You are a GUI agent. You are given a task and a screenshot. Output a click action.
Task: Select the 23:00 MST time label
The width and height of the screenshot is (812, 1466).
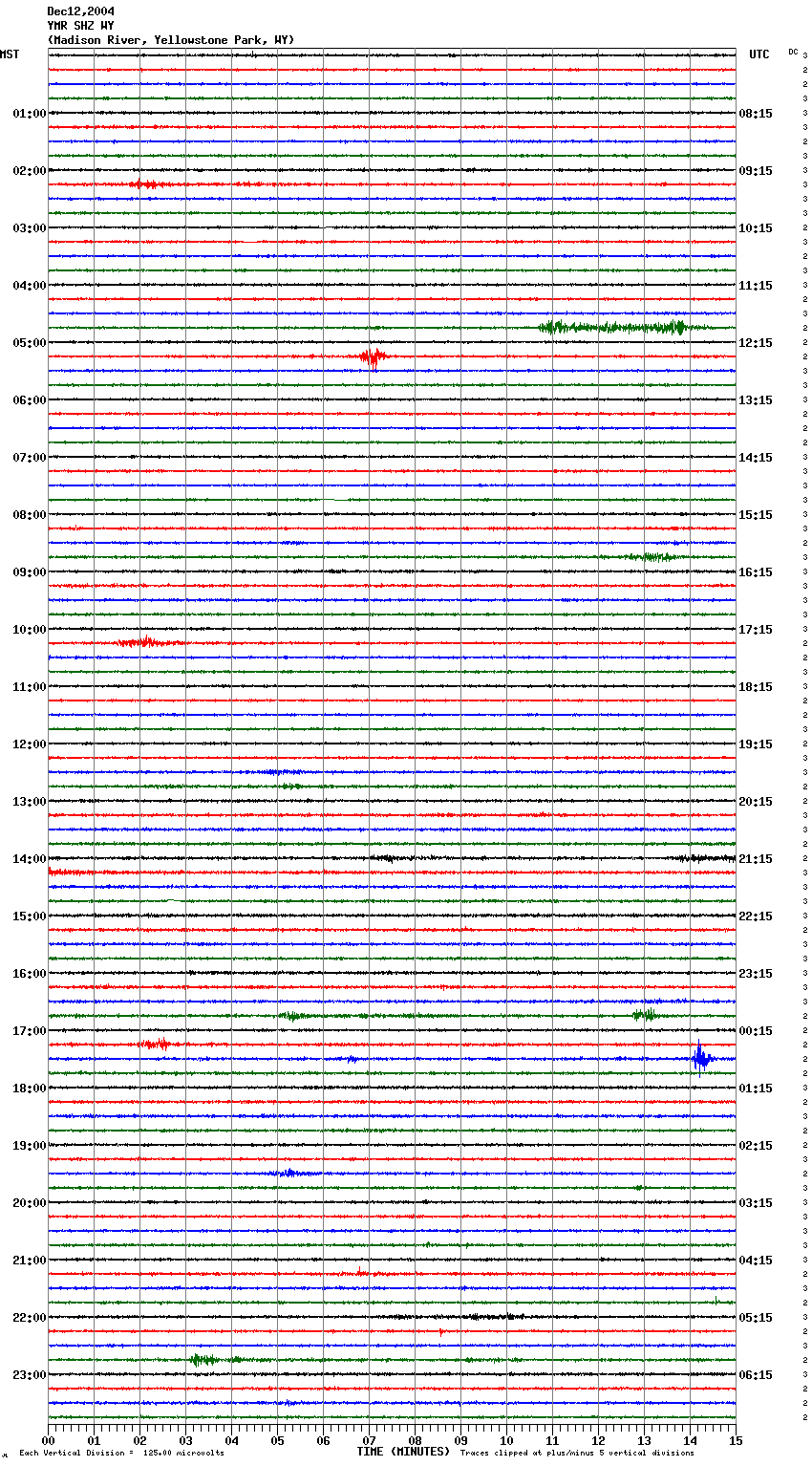30,1375
